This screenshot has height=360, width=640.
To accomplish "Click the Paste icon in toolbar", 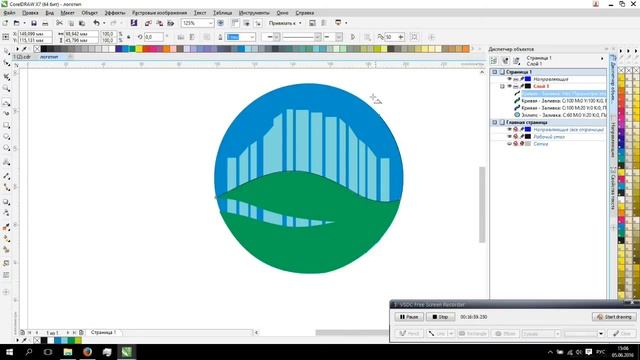I will (x=82, y=23).
